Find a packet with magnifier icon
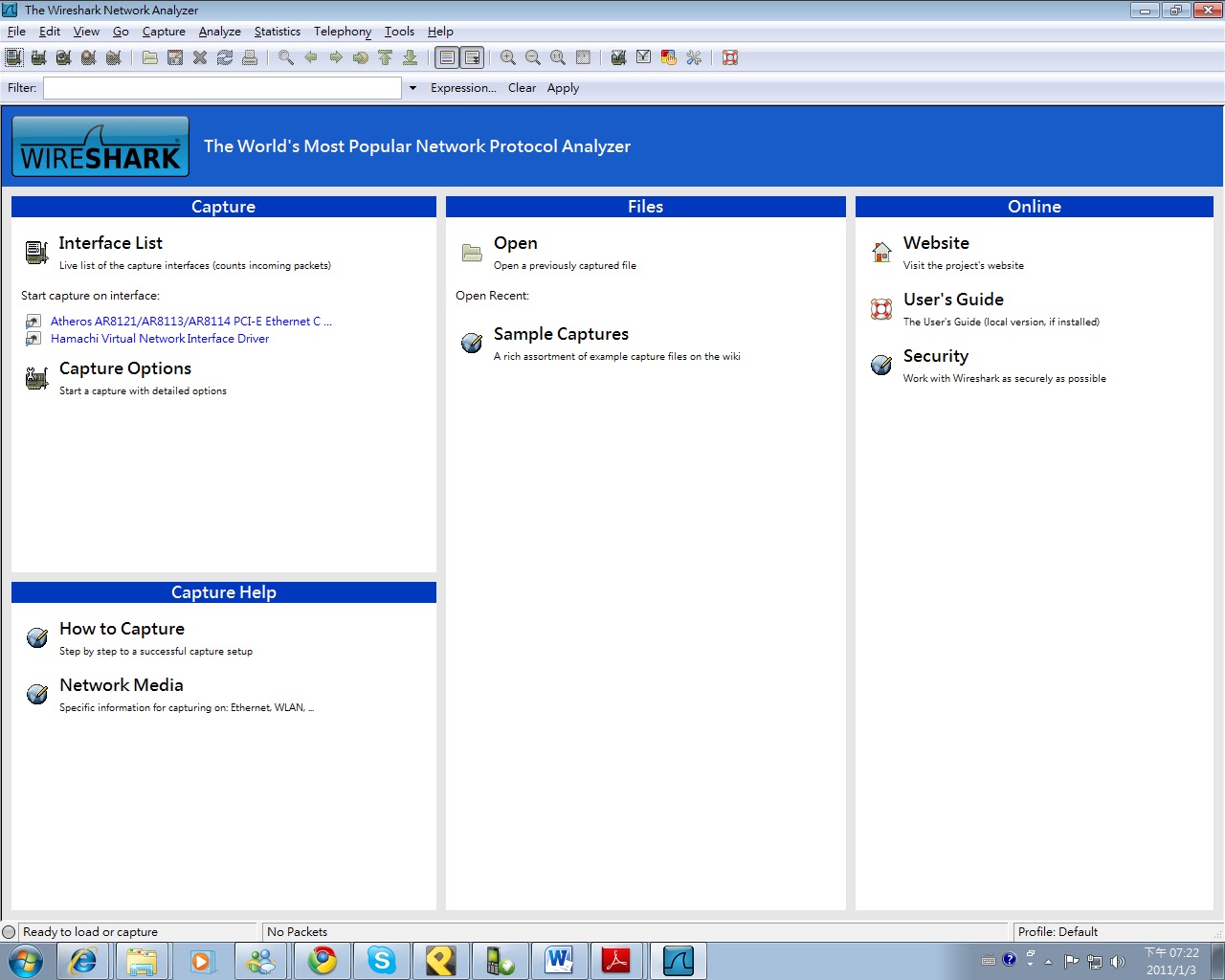The height and width of the screenshot is (980, 1225). (x=286, y=57)
